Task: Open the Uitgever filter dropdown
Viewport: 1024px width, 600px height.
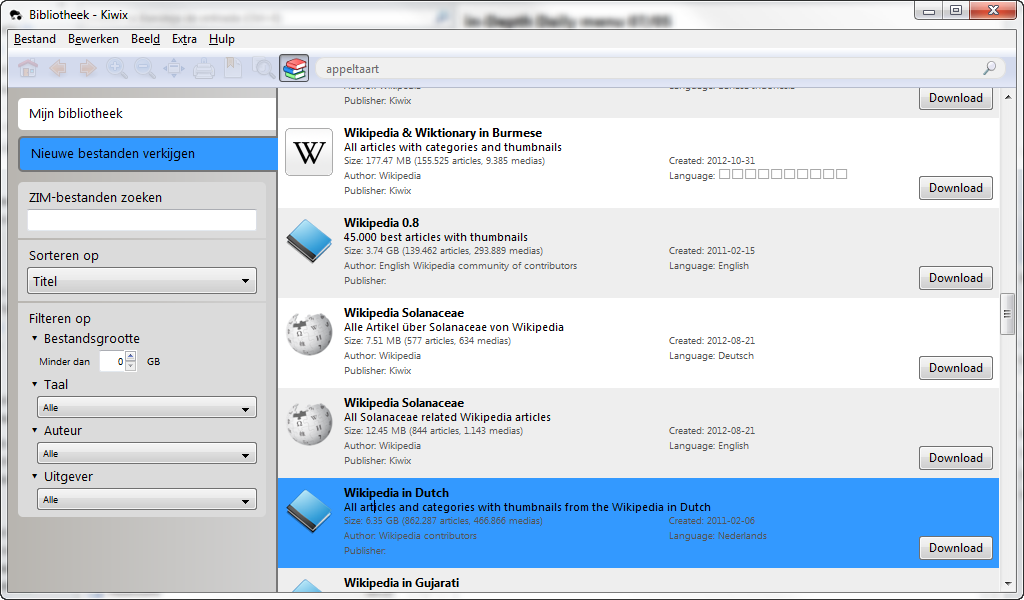Action: click(147, 500)
